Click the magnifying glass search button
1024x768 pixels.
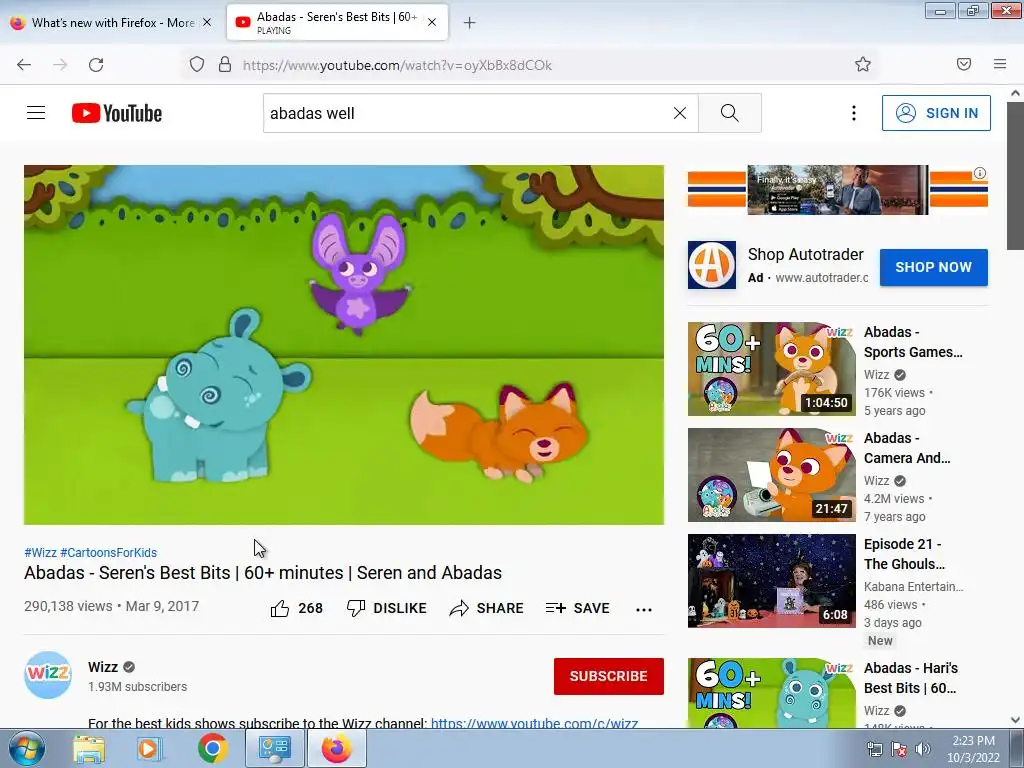coord(729,113)
